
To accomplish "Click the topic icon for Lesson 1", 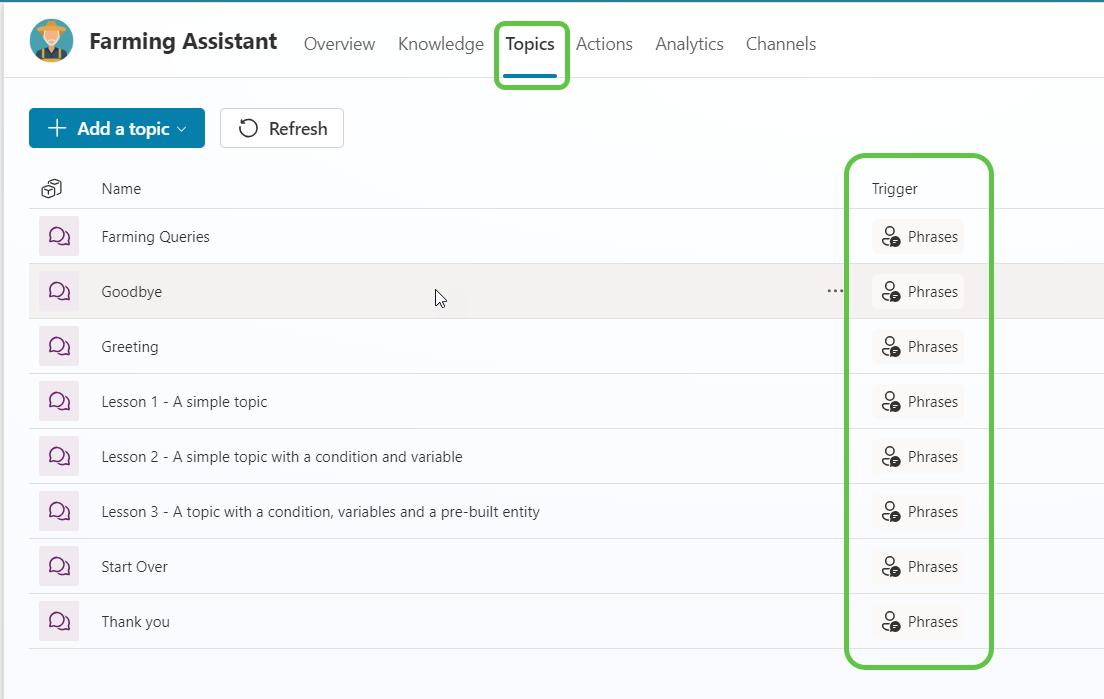I will click(x=59, y=402).
